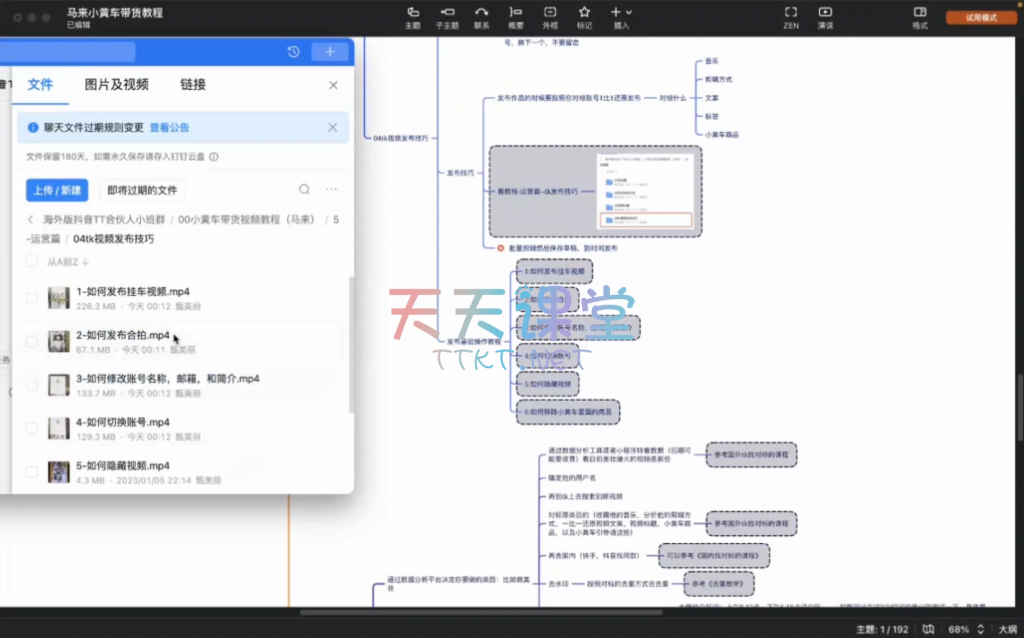Viewport: 1024px width, 638px height.
Task: Click the 上传 / 新建 button
Action: pyautogui.click(x=57, y=190)
